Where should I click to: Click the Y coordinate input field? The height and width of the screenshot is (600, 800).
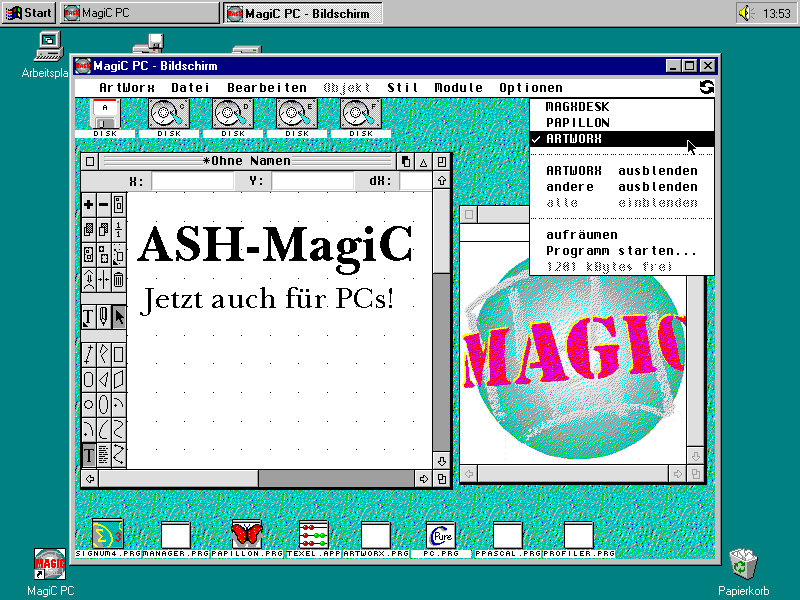click(313, 181)
